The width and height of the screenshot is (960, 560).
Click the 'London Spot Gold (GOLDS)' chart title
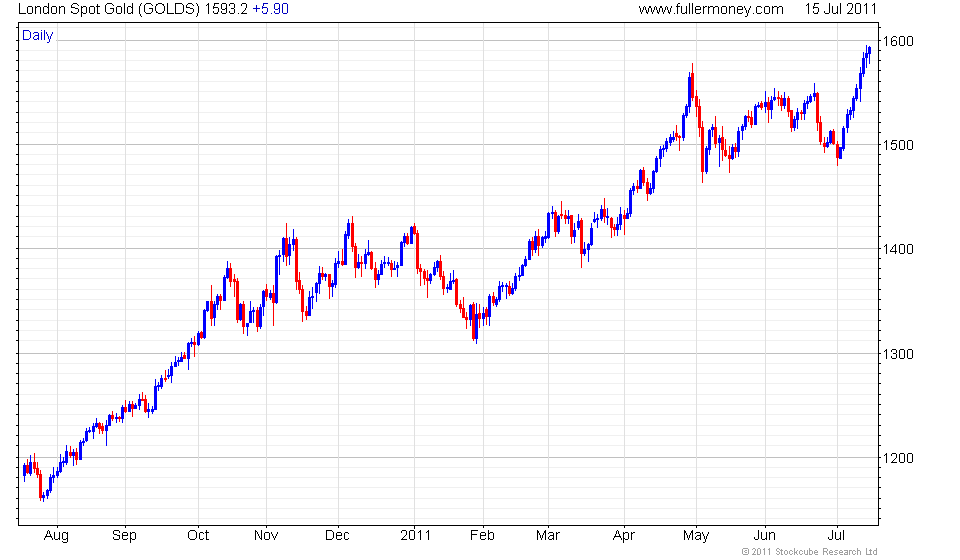pyautogui.click(x=108, y=9)
